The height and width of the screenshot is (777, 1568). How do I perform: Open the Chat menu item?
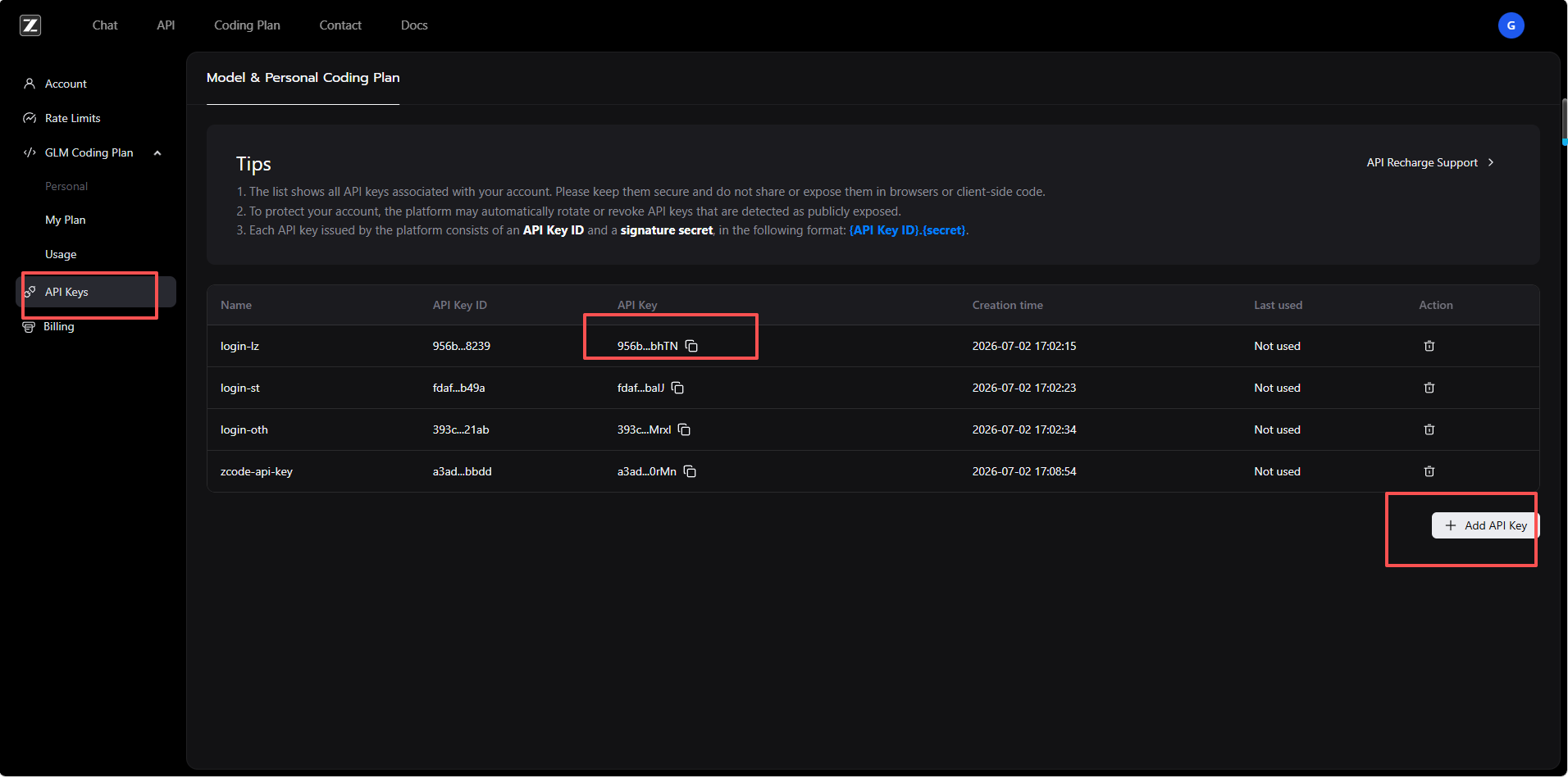pos(105,25)
